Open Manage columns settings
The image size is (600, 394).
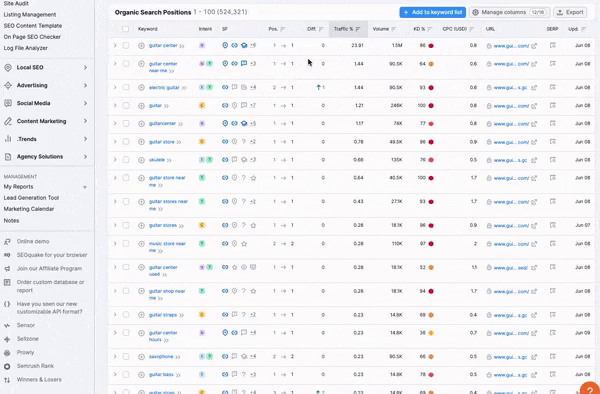click(510, 12)
